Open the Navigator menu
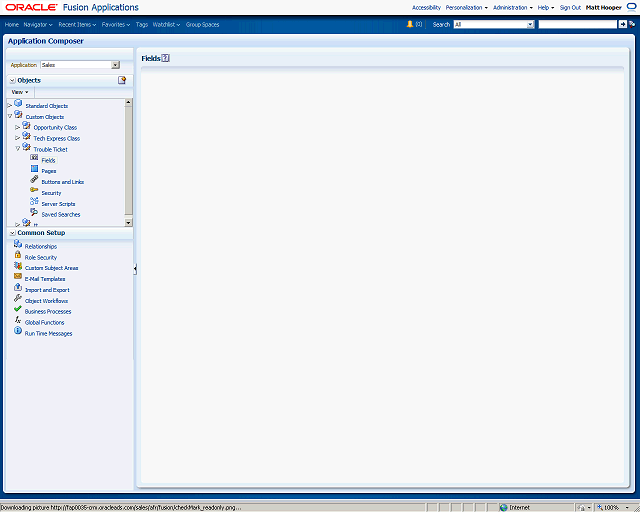The width and height of the screenshot is (640, 512). pos(38,24)
